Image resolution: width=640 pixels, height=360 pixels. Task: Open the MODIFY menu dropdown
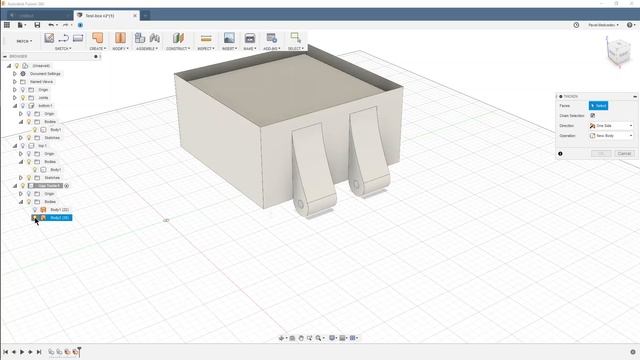pos(120,49)
